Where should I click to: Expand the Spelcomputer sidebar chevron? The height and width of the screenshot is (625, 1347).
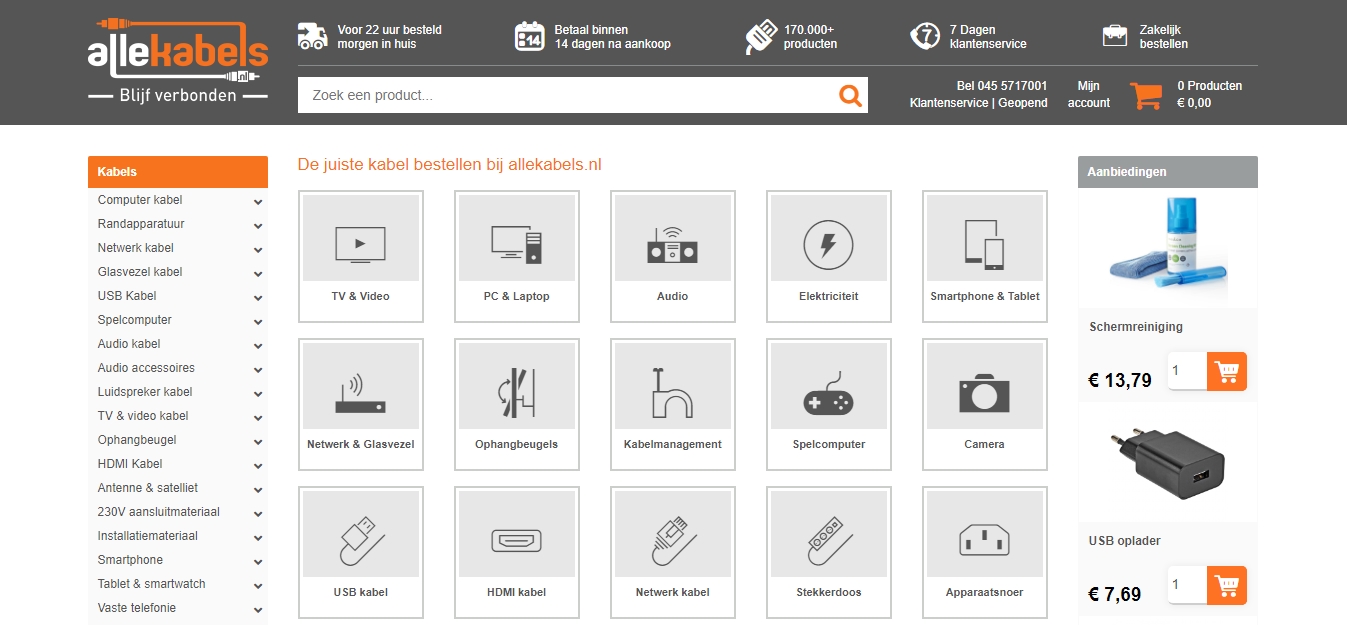(x=258, y=321)
